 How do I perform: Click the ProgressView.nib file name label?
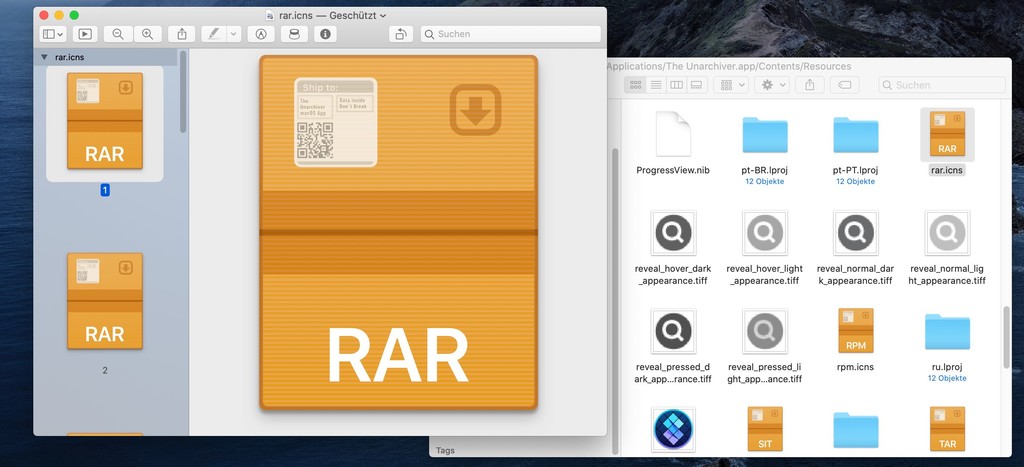pos(673,170)
